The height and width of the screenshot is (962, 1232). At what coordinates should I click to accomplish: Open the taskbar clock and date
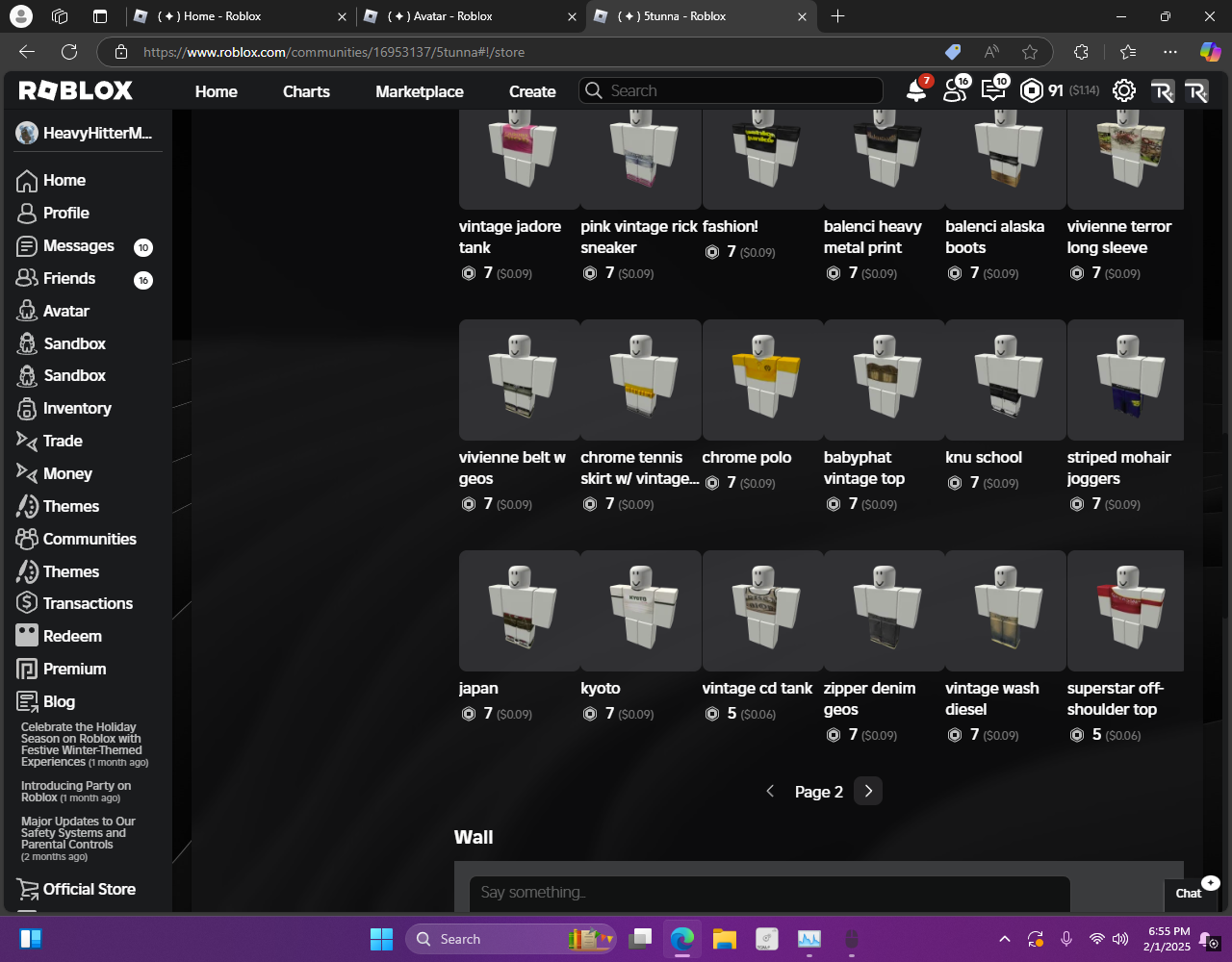(x=1168, y=939)
